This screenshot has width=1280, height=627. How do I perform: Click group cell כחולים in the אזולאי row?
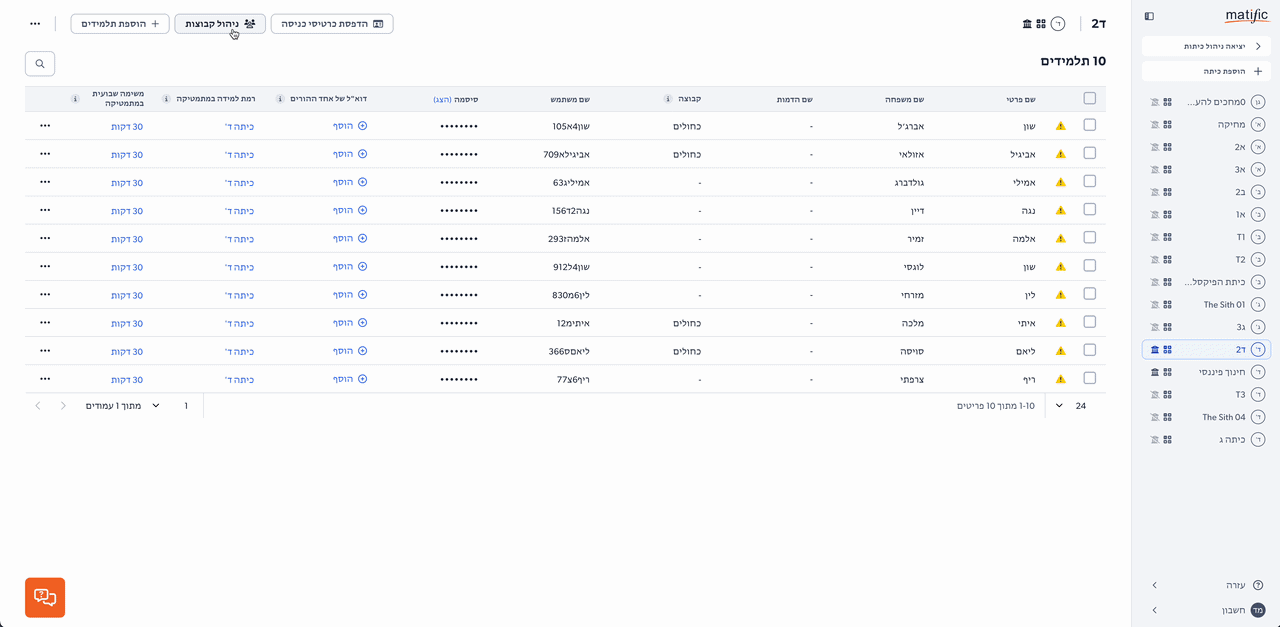tap(686, 155)
